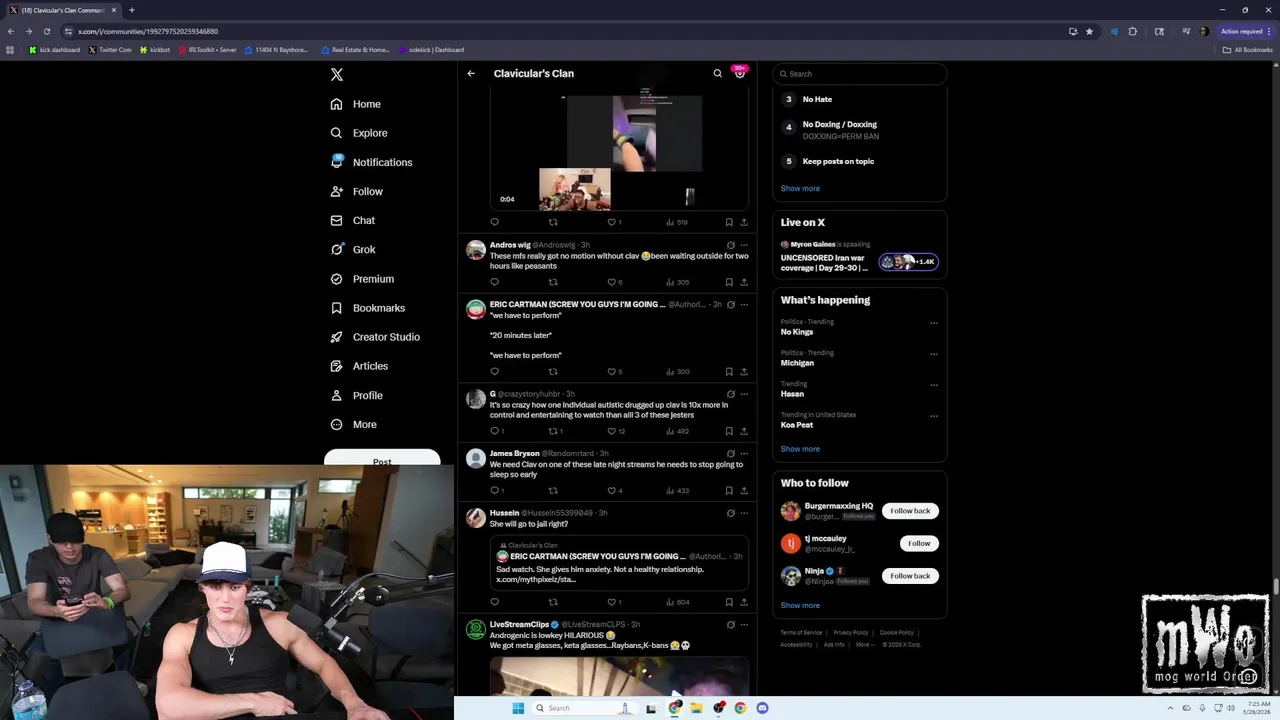The height and width of the screenshot is (720, 1280).
Task: Search within Clavicular's Clan community
Action: 717,73
